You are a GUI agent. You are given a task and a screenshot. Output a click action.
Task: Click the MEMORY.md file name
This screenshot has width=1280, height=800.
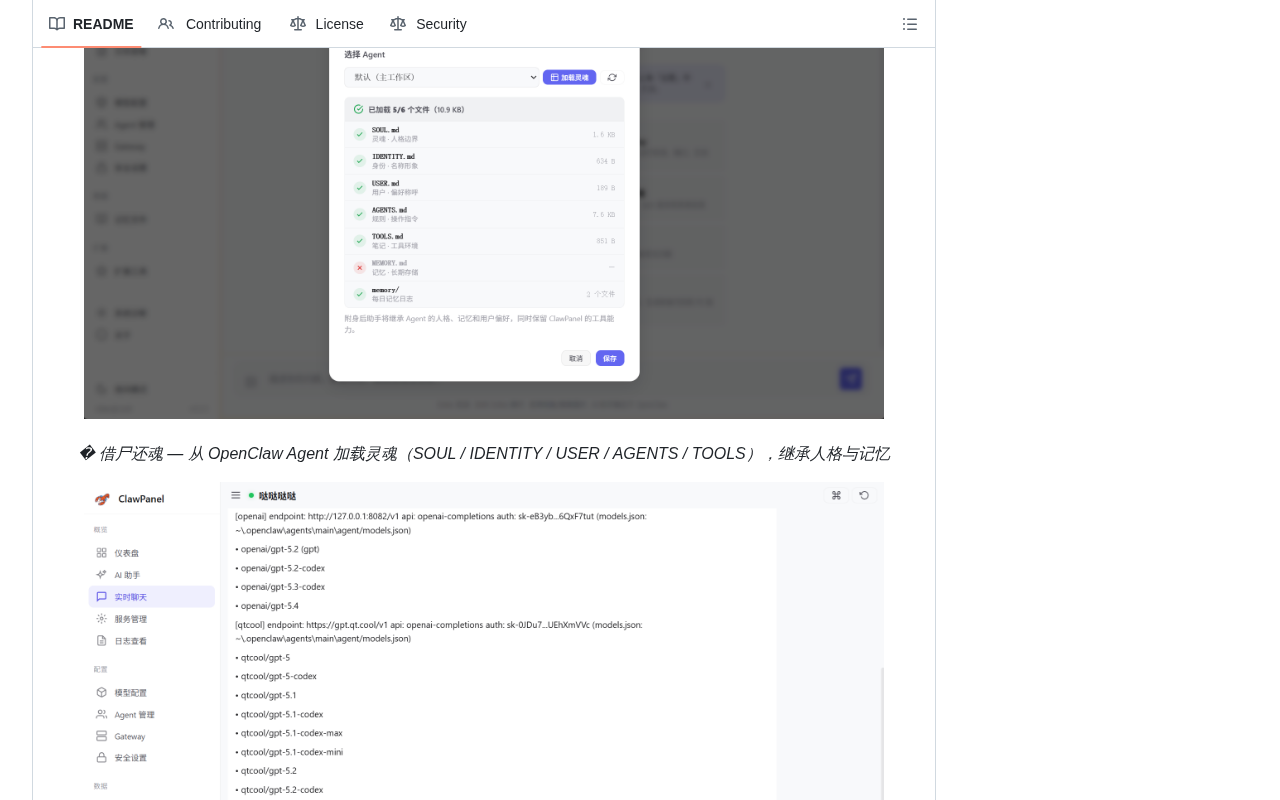click(x=390, y=263)
